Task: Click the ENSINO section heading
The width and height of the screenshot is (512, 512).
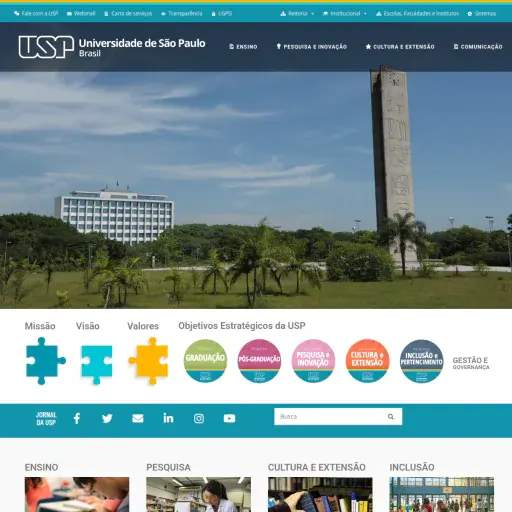Action: [41, 467]
